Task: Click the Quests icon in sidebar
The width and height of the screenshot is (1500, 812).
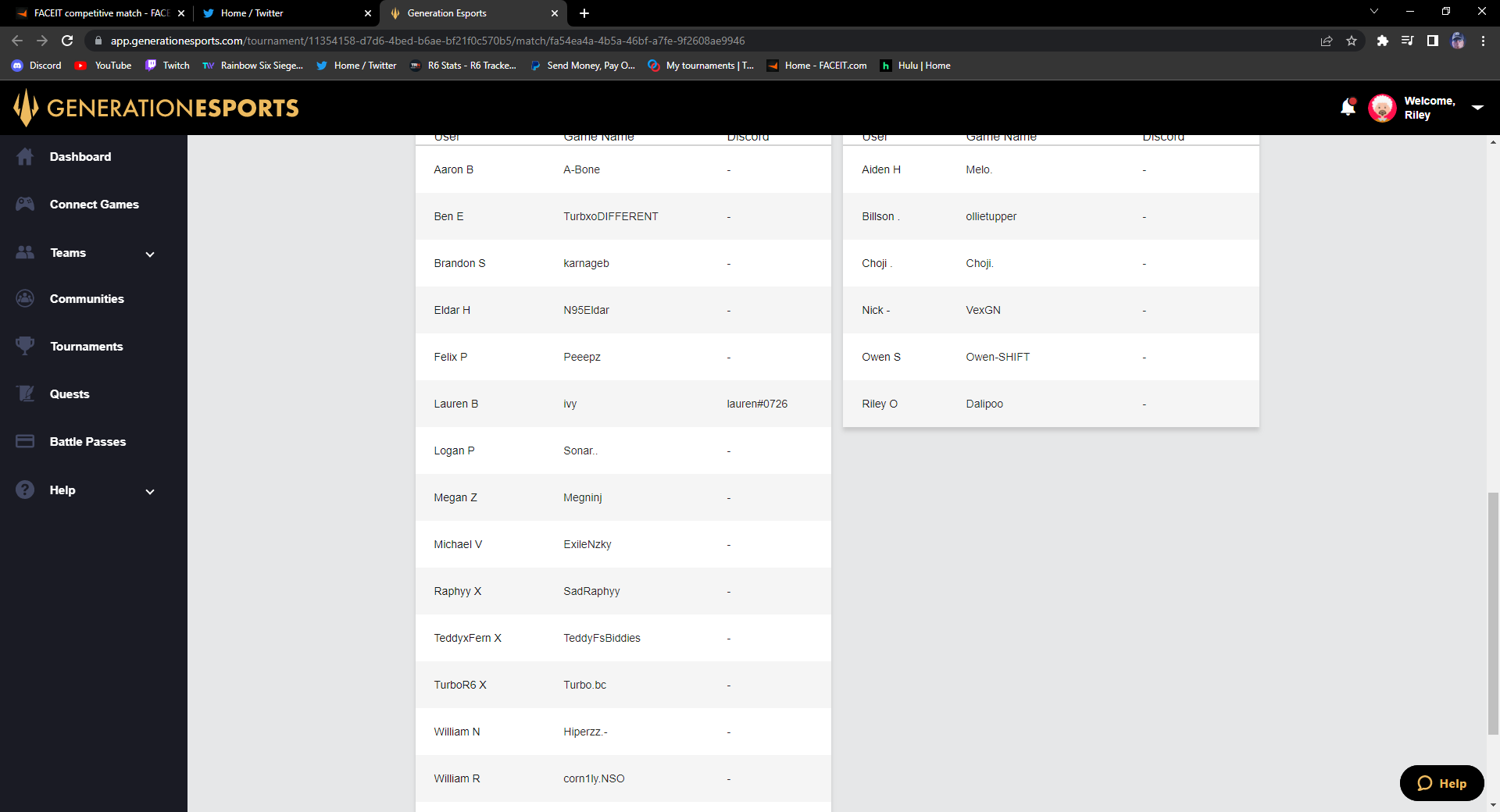Action: (x=25, y=394)
